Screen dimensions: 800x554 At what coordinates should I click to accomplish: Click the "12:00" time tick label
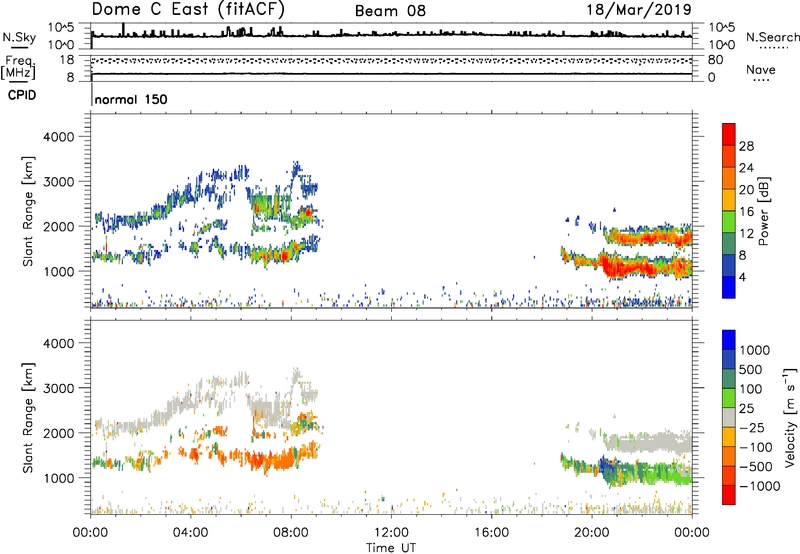391,533
